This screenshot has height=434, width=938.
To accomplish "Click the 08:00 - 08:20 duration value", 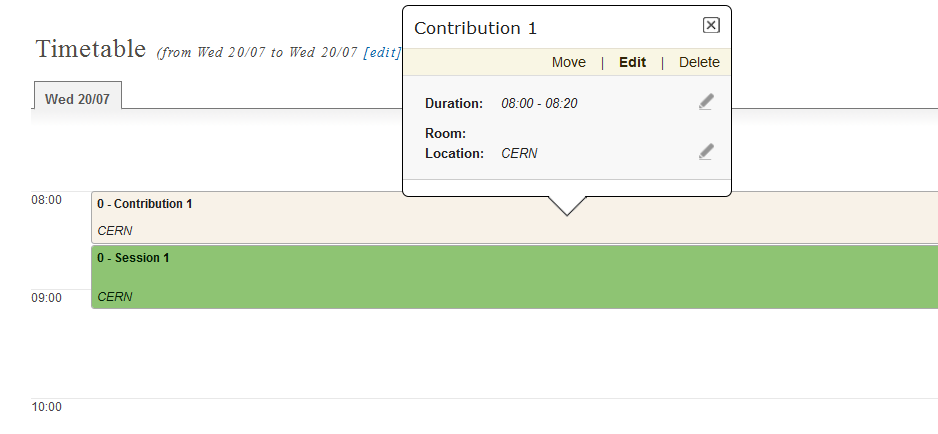I will 539,104.
